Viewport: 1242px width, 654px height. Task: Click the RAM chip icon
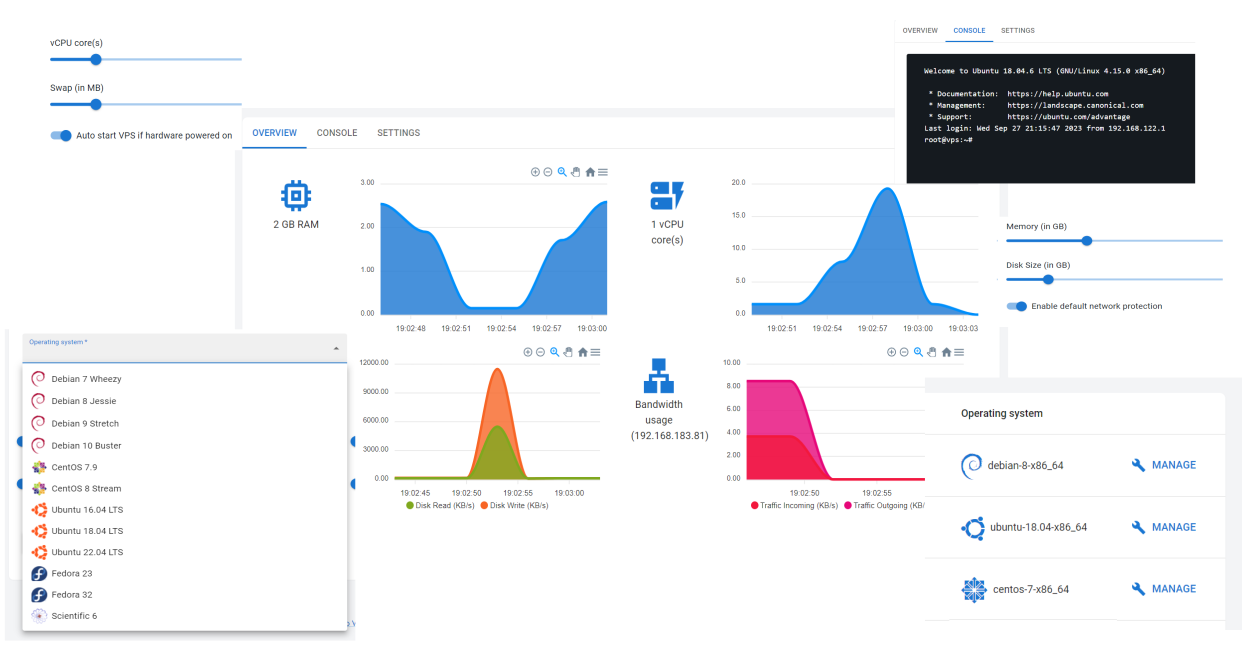click(x=296, y=196)
